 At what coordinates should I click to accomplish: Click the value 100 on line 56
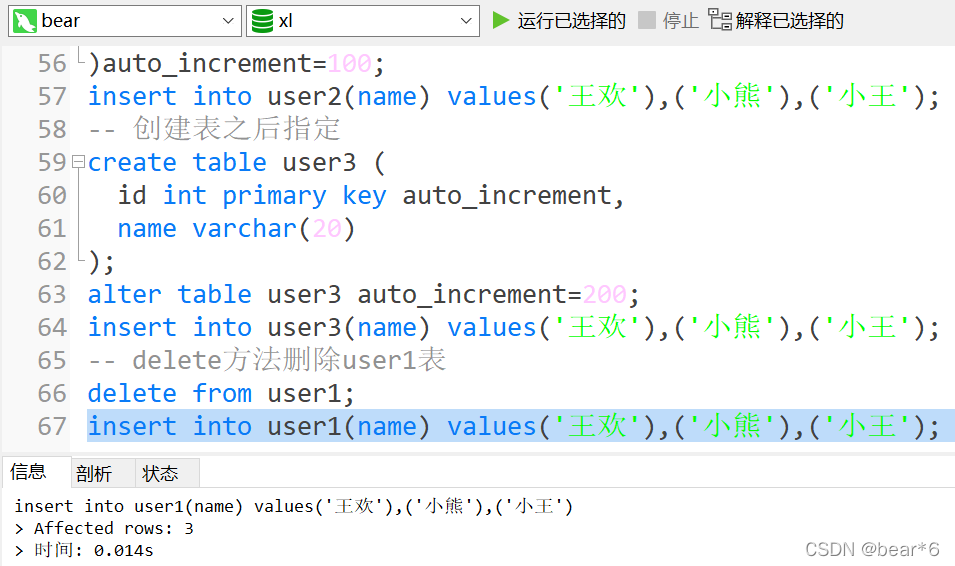click(x=350, y=63)
